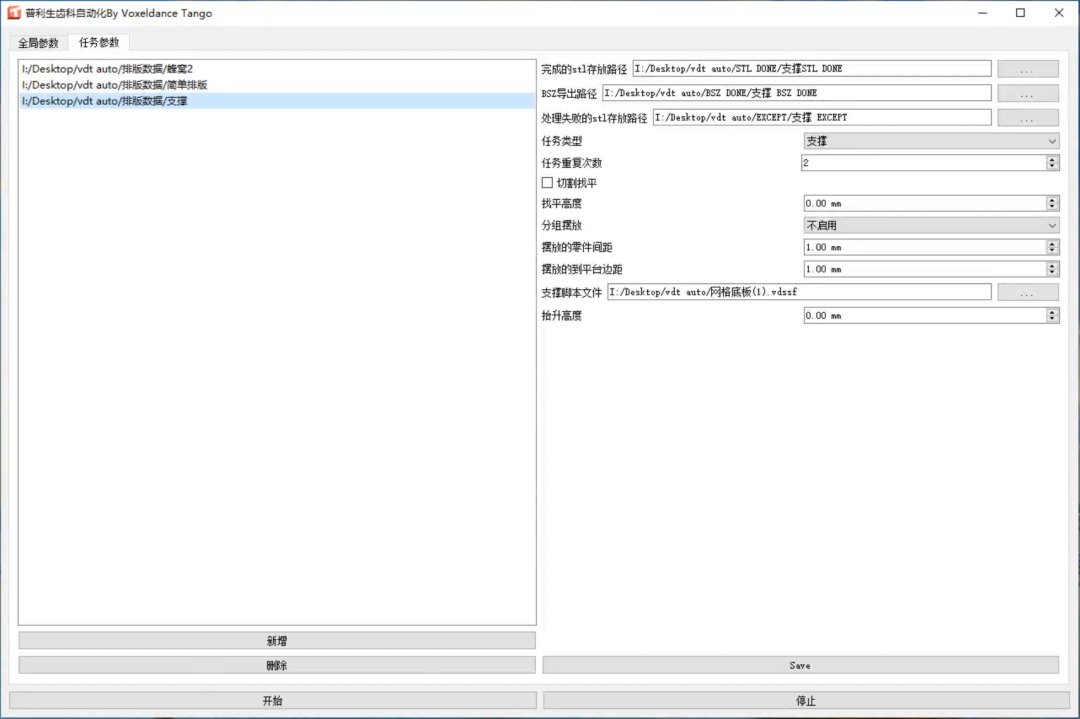Click the 新增 button to add a task

point(277,641)
